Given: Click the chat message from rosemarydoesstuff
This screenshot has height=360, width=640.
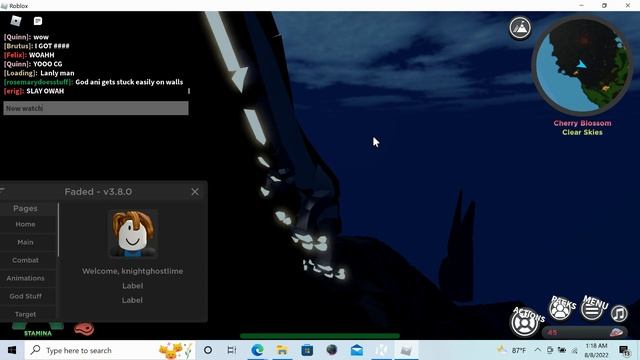Looking at the screenshot, I should (x=93, y=82).
